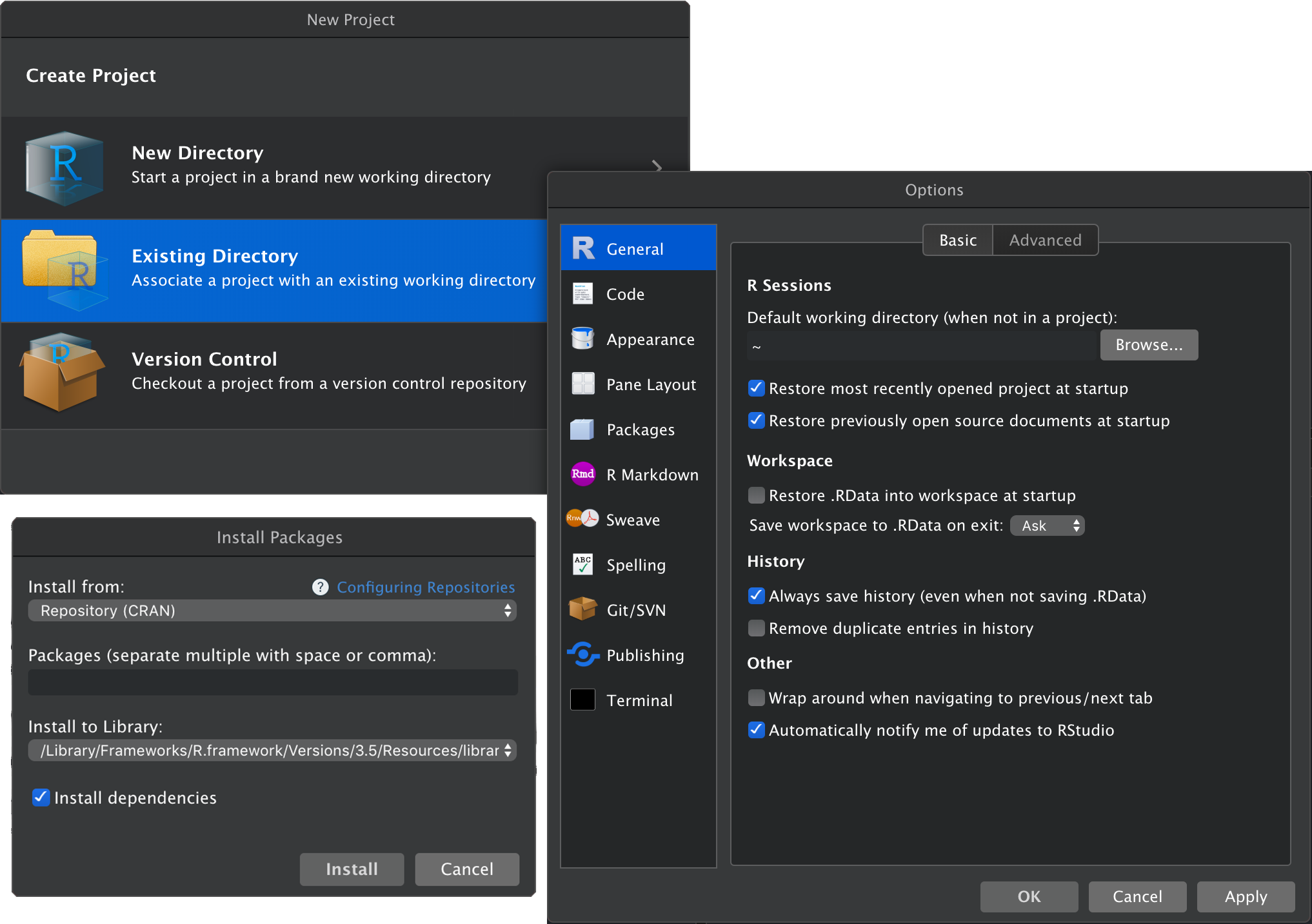Open the Save workspace Ask dropdown

point(1048,526)
